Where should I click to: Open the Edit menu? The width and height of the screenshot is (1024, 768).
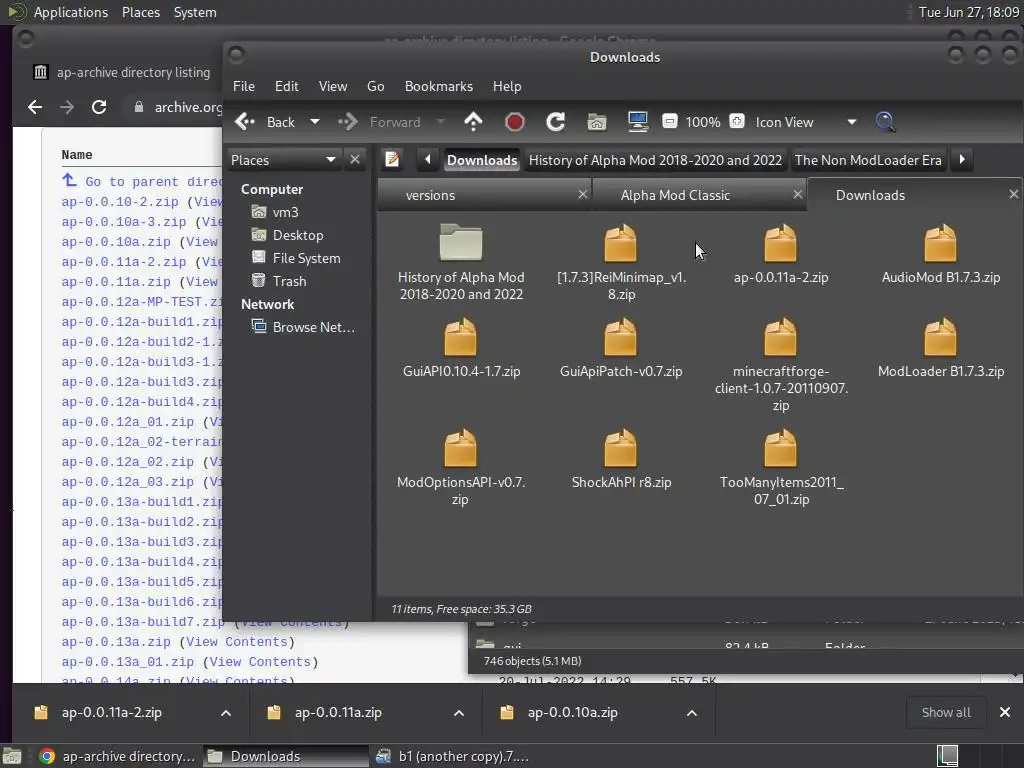286,86
